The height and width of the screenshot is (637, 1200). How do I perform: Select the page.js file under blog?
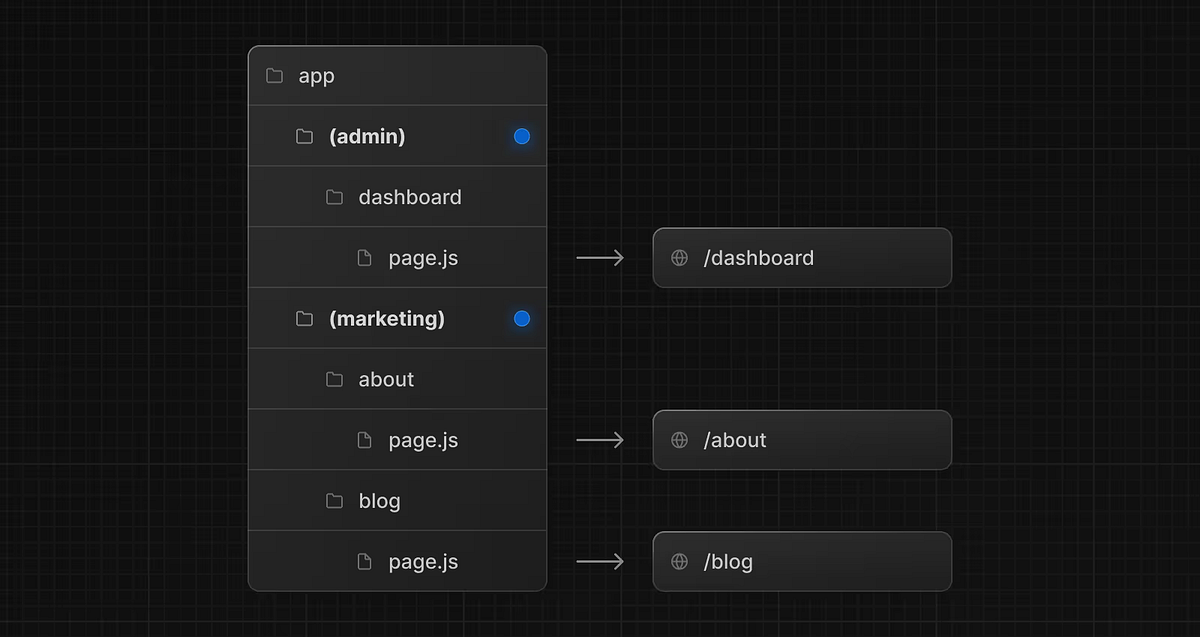point(422,561)
